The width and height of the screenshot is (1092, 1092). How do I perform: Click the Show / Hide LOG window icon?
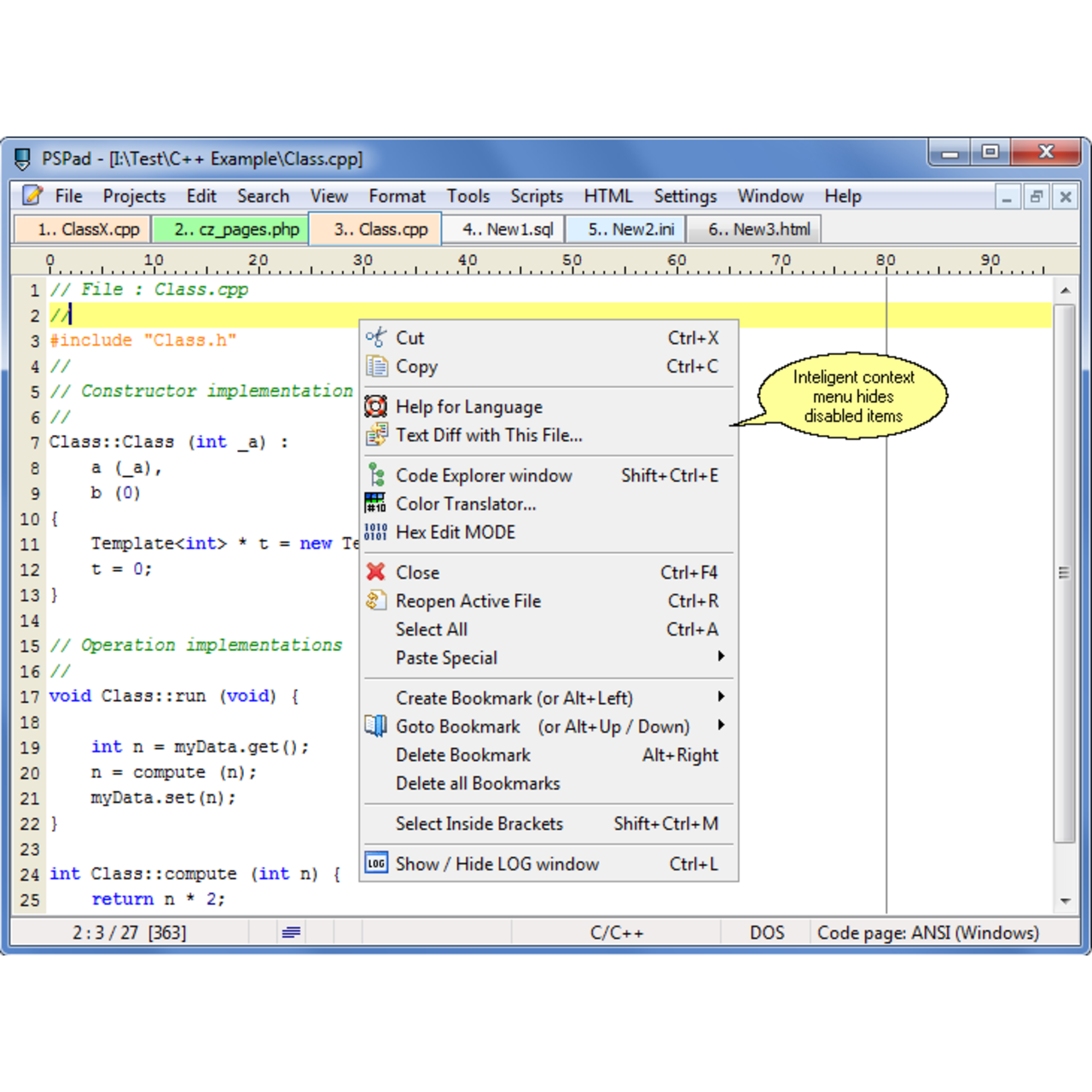pyautogui.click(x=375, y=863)
